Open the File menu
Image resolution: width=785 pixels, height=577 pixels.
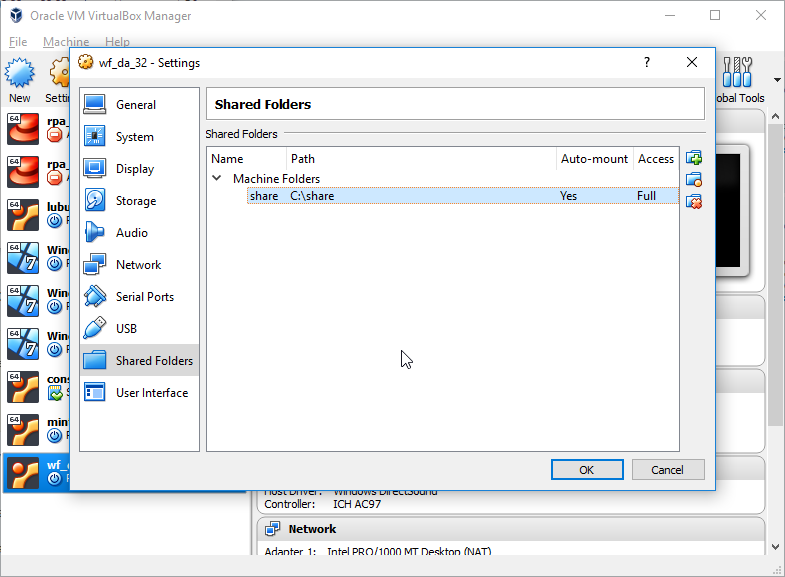18,42
